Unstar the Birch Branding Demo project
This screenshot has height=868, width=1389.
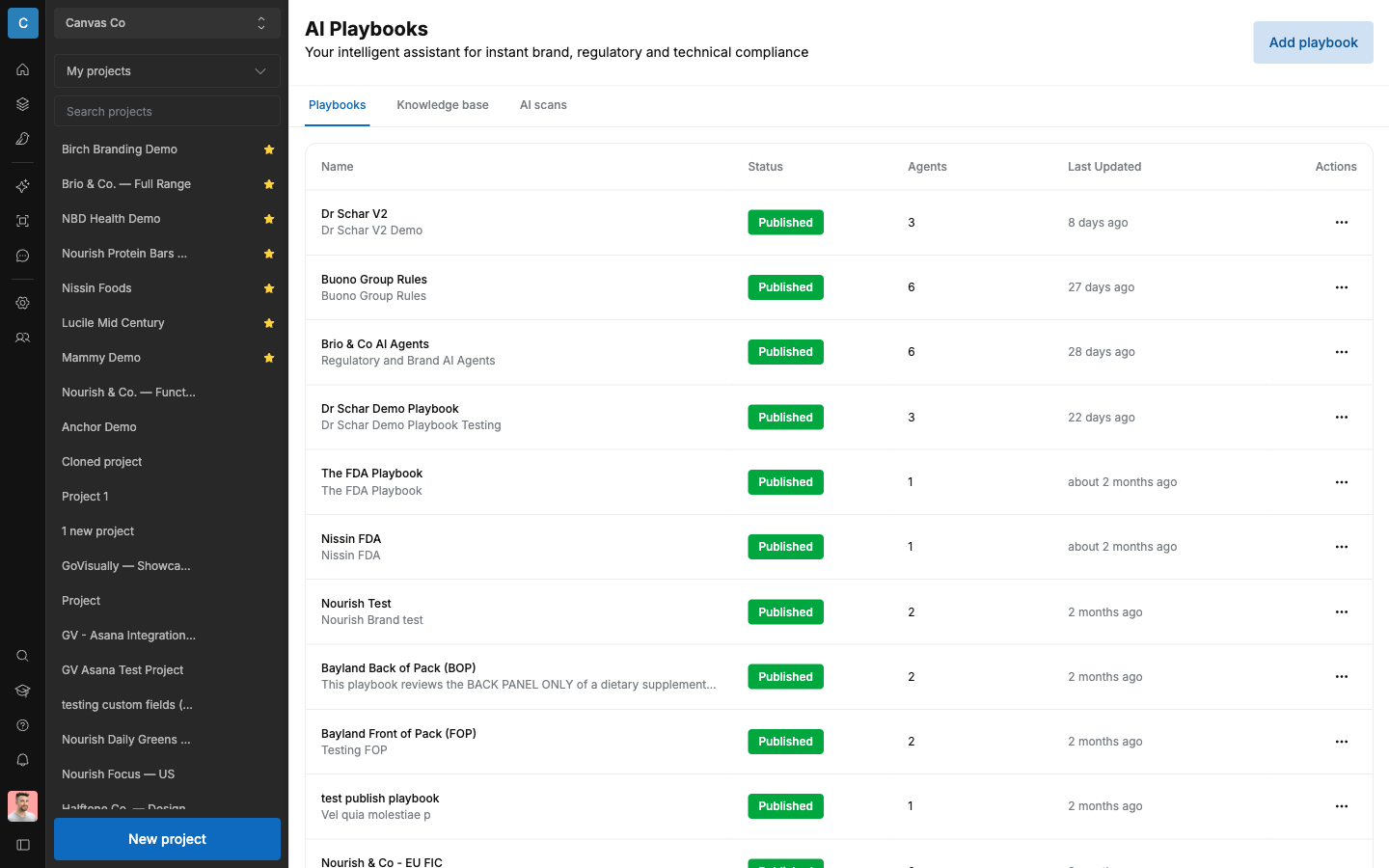tap(269, 149)
